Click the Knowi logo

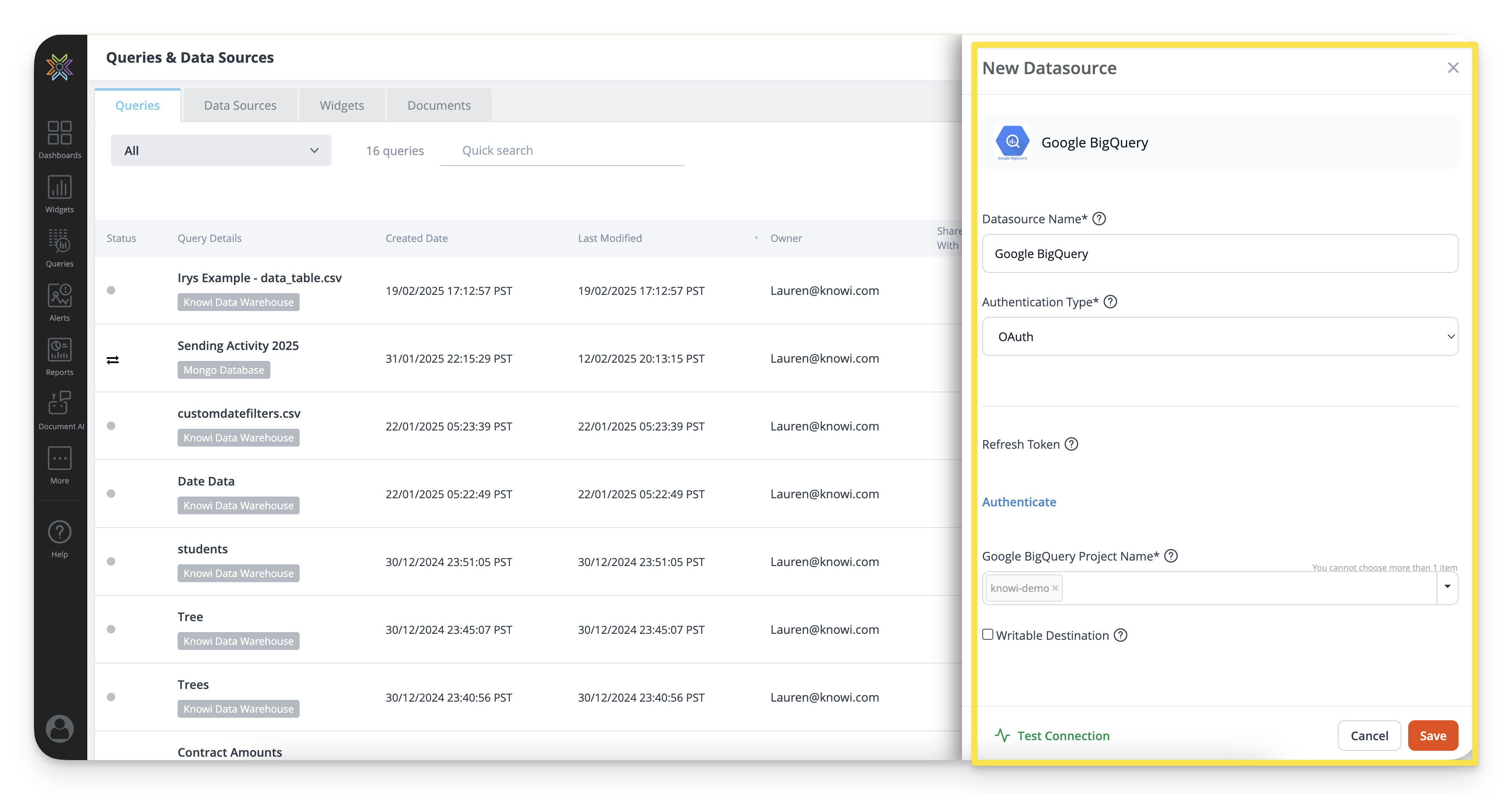[x=59, y=67]
